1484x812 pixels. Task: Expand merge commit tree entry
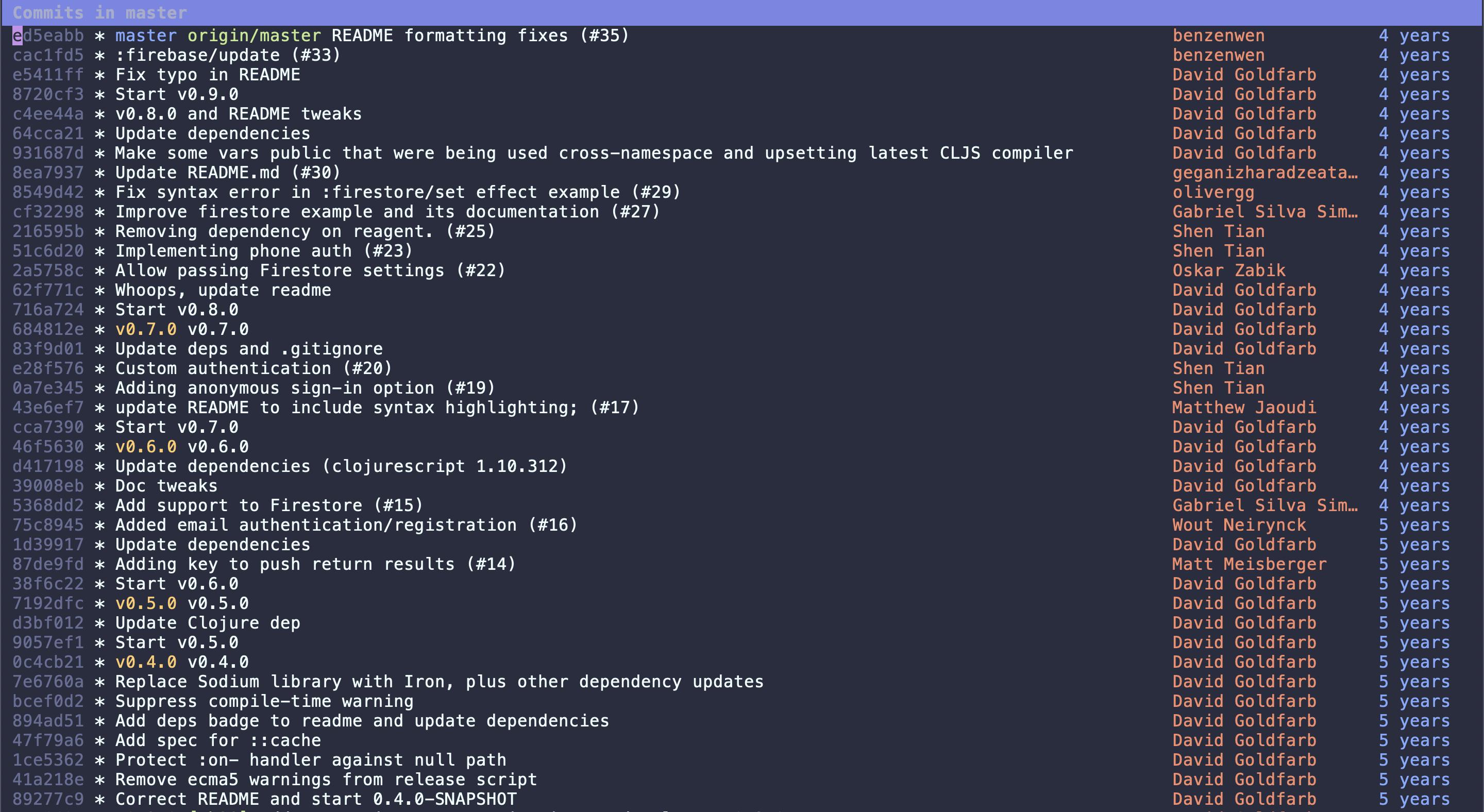coord(99,35)
